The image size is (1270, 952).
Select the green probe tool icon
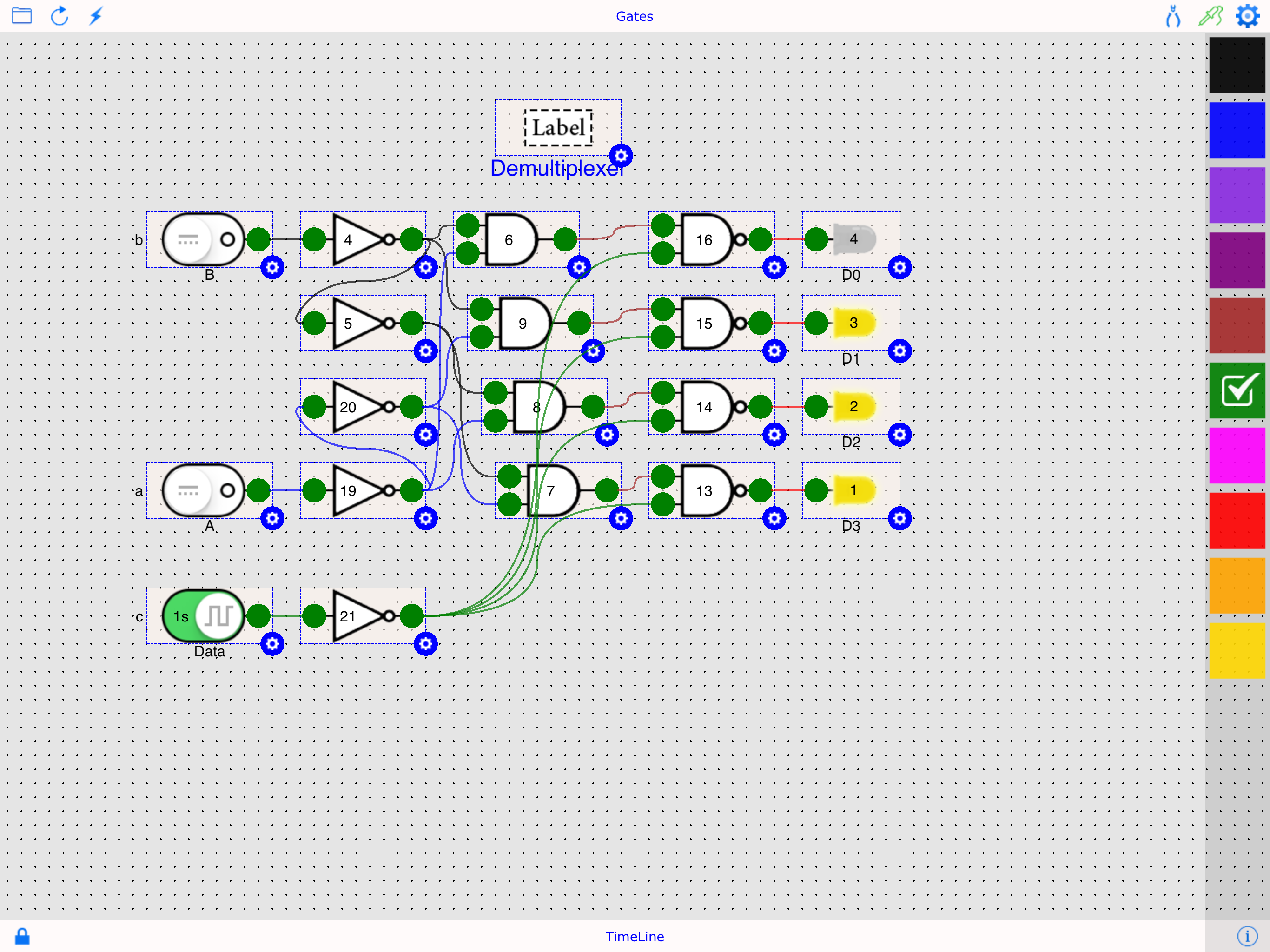coord(1210,15)
